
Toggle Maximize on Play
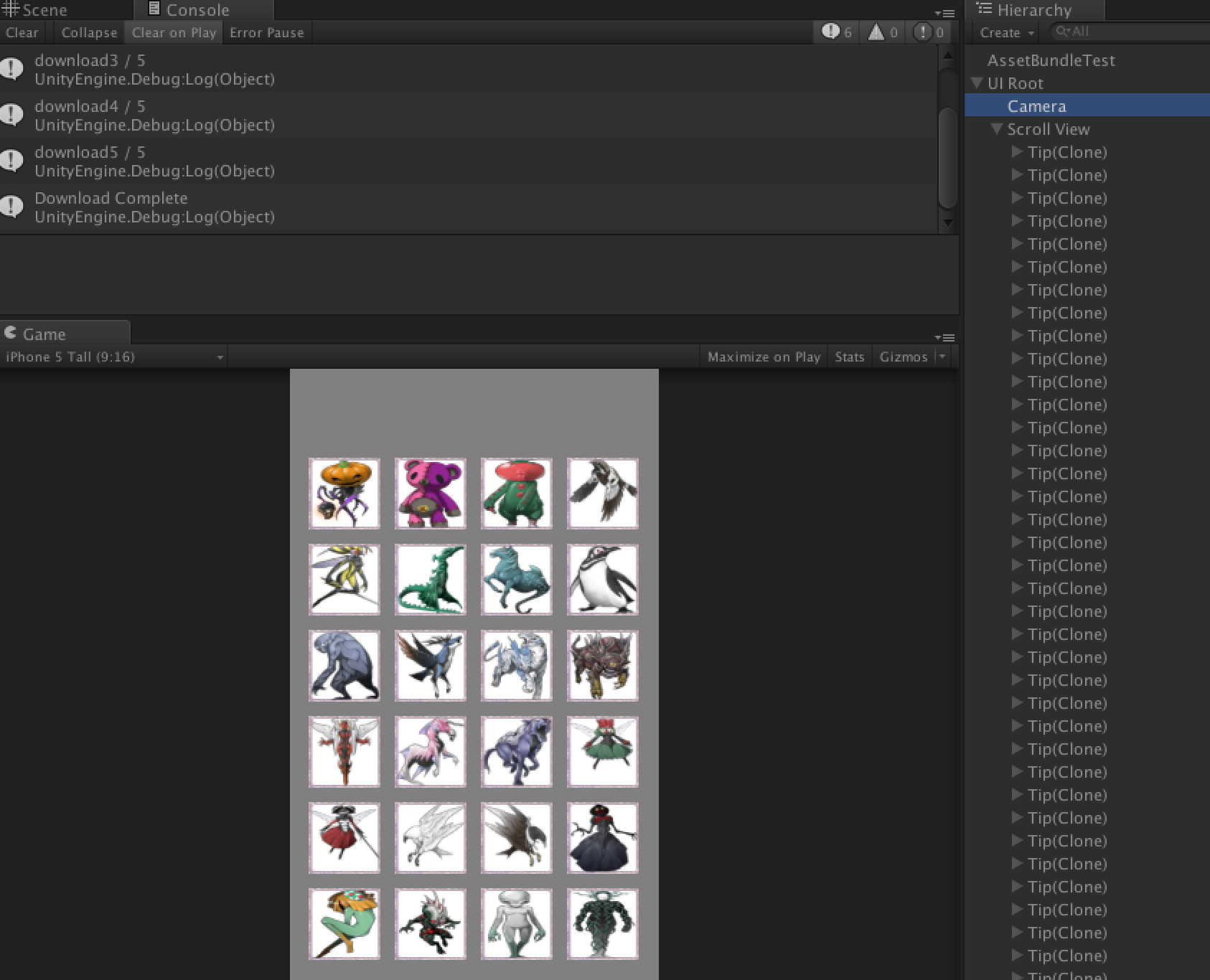(x=764, y=357)
